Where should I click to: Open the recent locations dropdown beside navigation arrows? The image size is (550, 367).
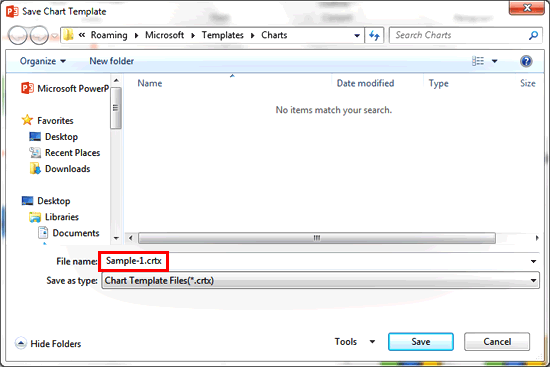click(55, 36)
